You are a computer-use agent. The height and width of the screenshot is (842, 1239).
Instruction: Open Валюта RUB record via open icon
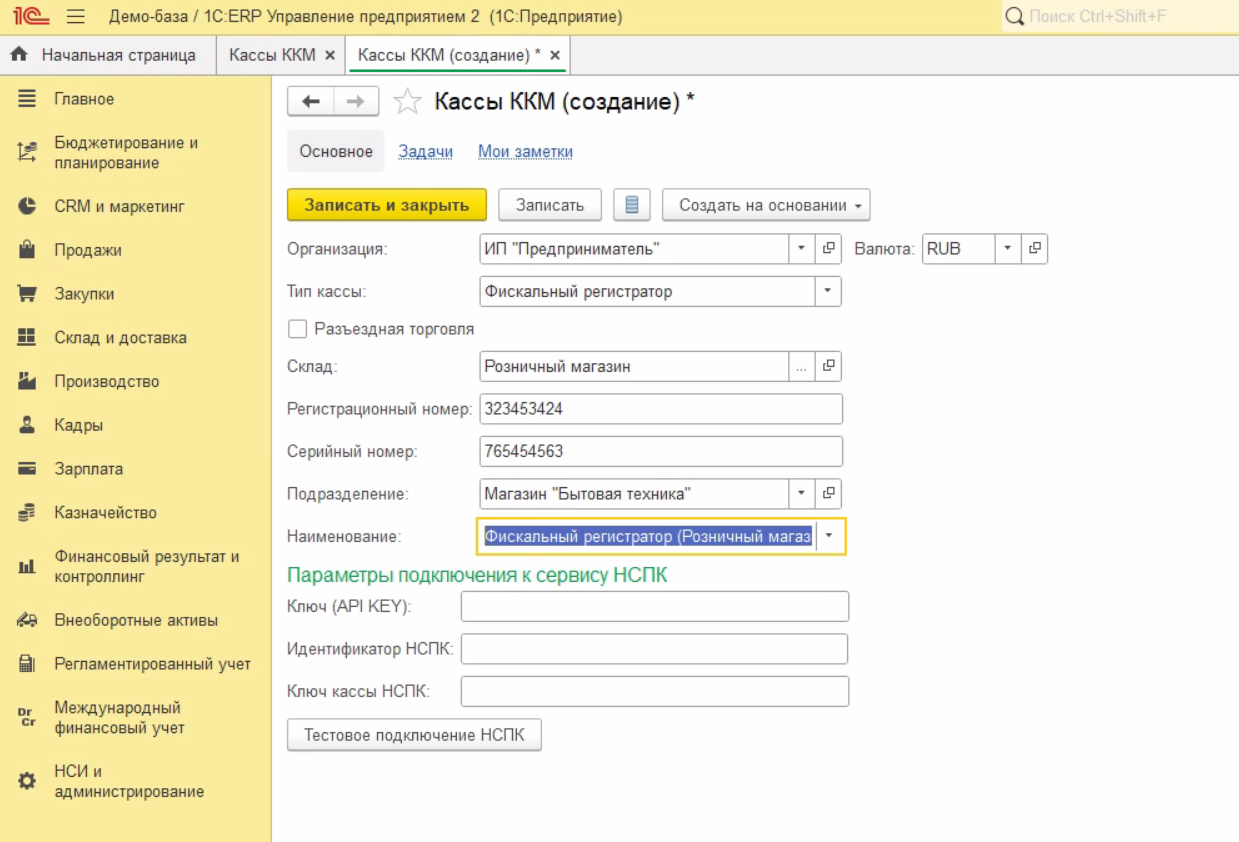[x=1034, y=249]
